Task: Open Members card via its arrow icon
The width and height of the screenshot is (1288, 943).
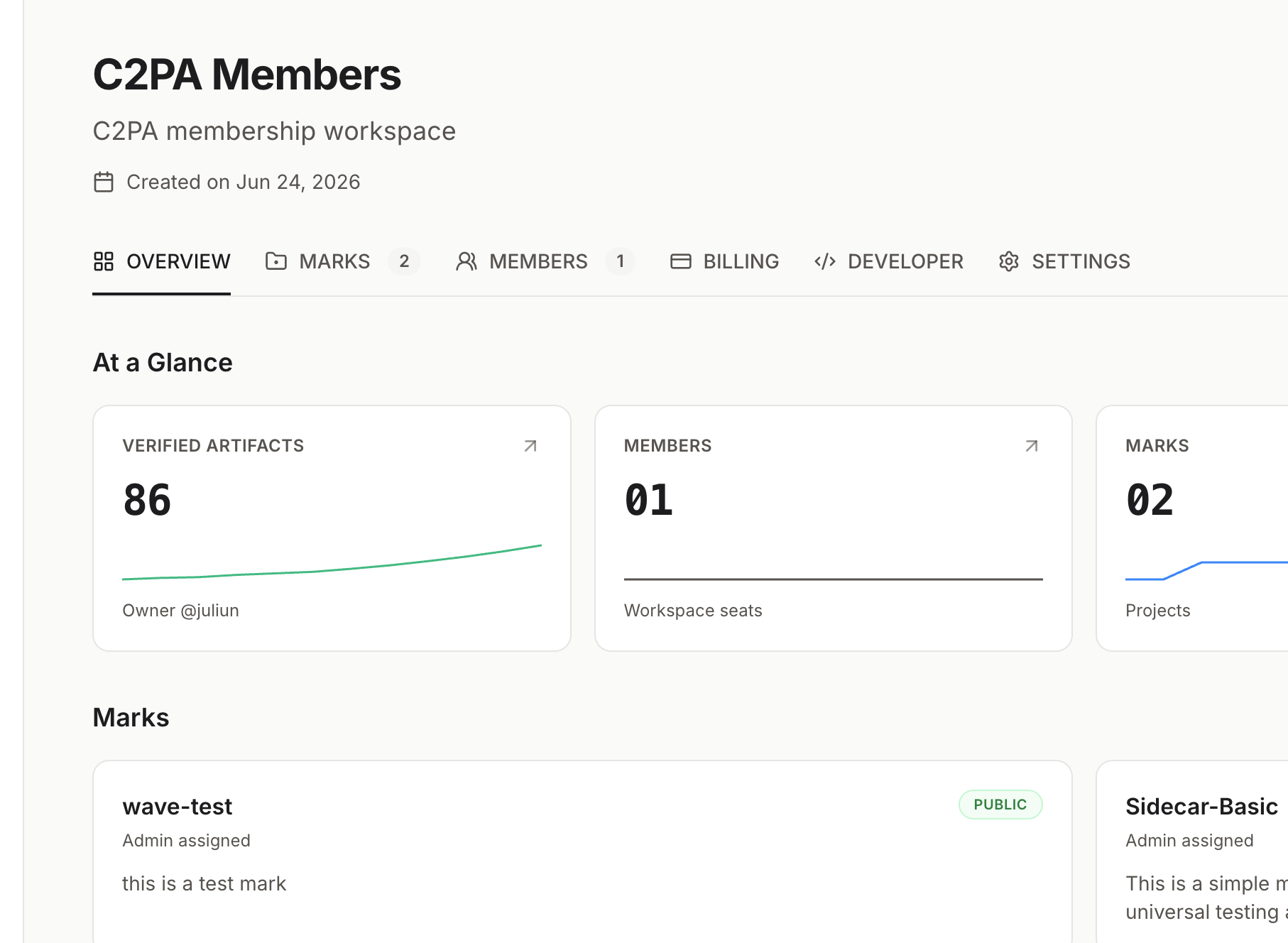Action: click(x=1032, y=446)
